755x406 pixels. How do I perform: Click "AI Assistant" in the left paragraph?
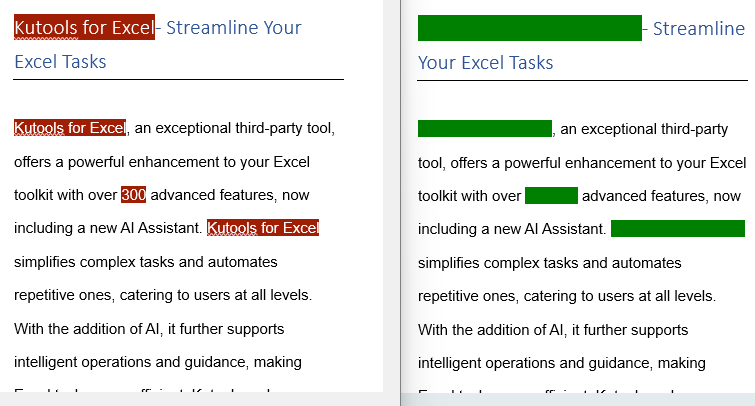point(159,228)
